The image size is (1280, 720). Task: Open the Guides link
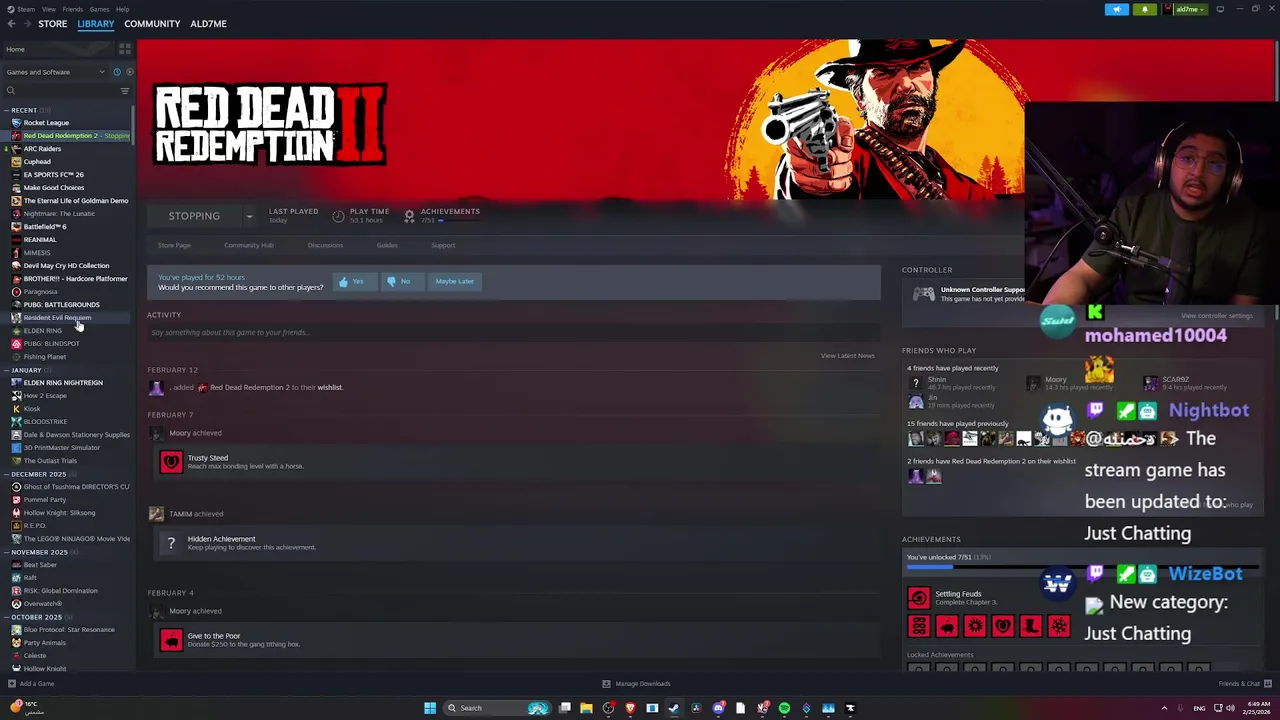coord(387,245)
